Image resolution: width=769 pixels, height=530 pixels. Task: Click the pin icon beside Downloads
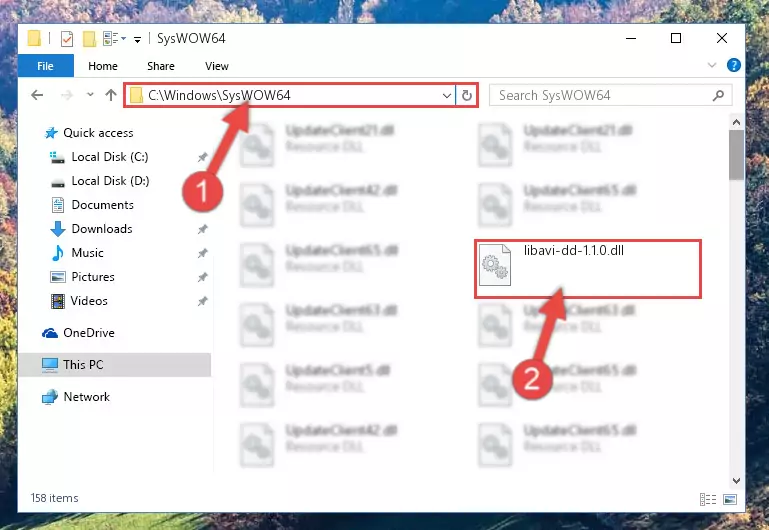click(202, 229)
